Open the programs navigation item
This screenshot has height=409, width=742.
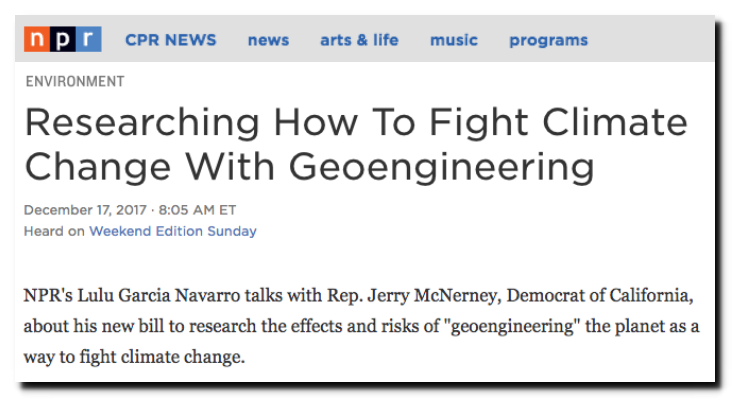548,41
